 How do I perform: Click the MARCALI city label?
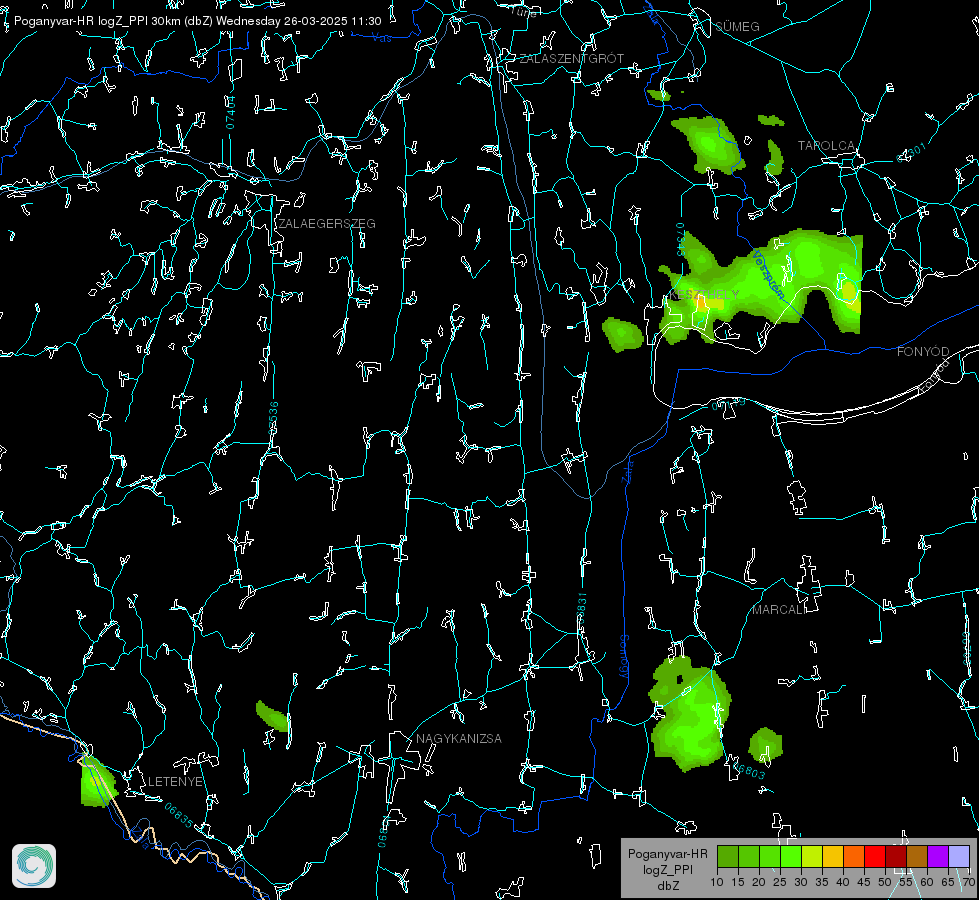point(779,610)
